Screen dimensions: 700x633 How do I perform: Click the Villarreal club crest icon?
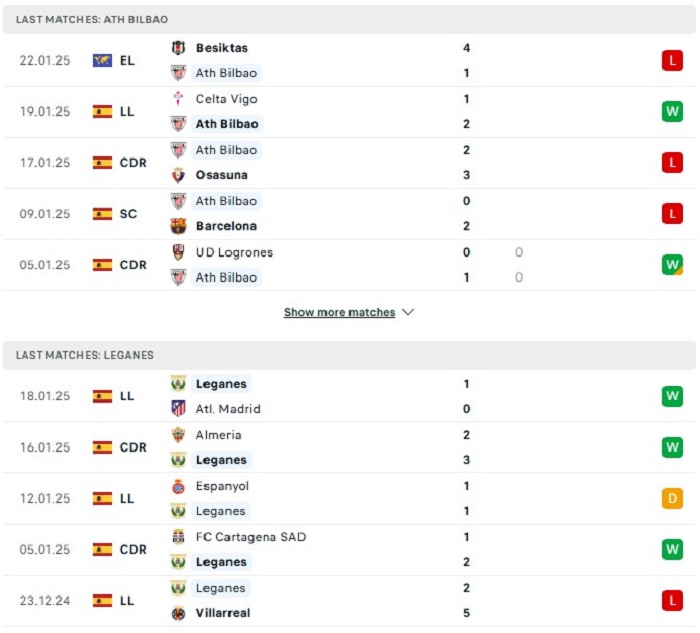(178, 613)
